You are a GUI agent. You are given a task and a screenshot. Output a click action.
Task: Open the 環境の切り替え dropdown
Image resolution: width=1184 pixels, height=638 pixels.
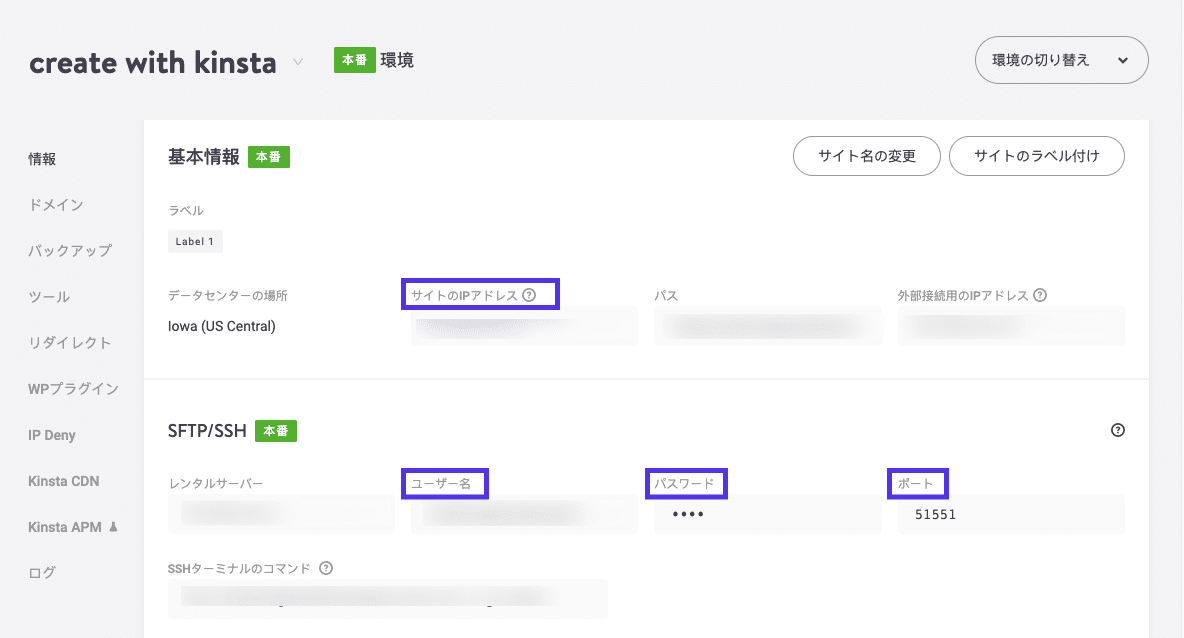(x=1061, y=60)
